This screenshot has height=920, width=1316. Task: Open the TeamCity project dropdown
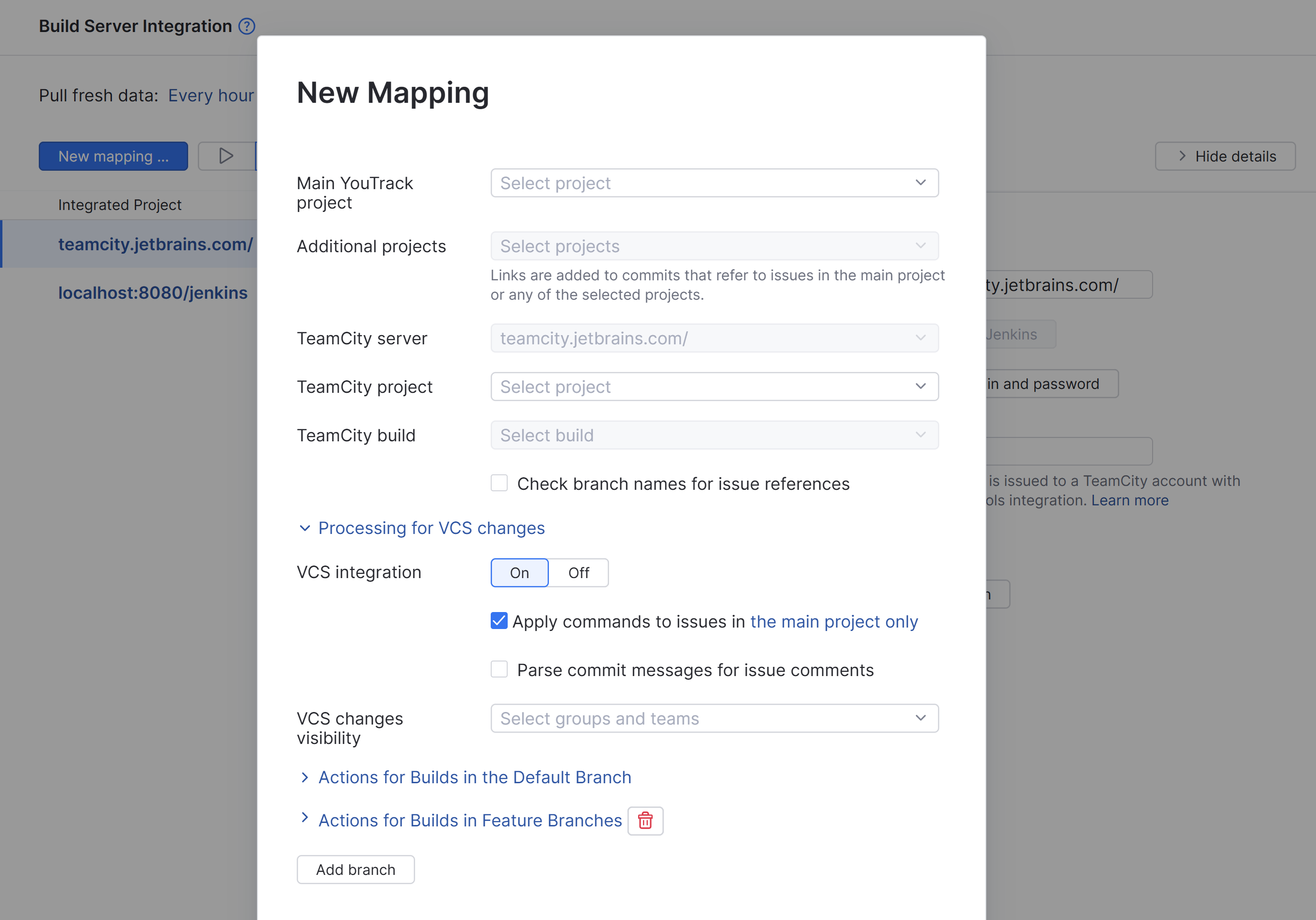point(714,387)
